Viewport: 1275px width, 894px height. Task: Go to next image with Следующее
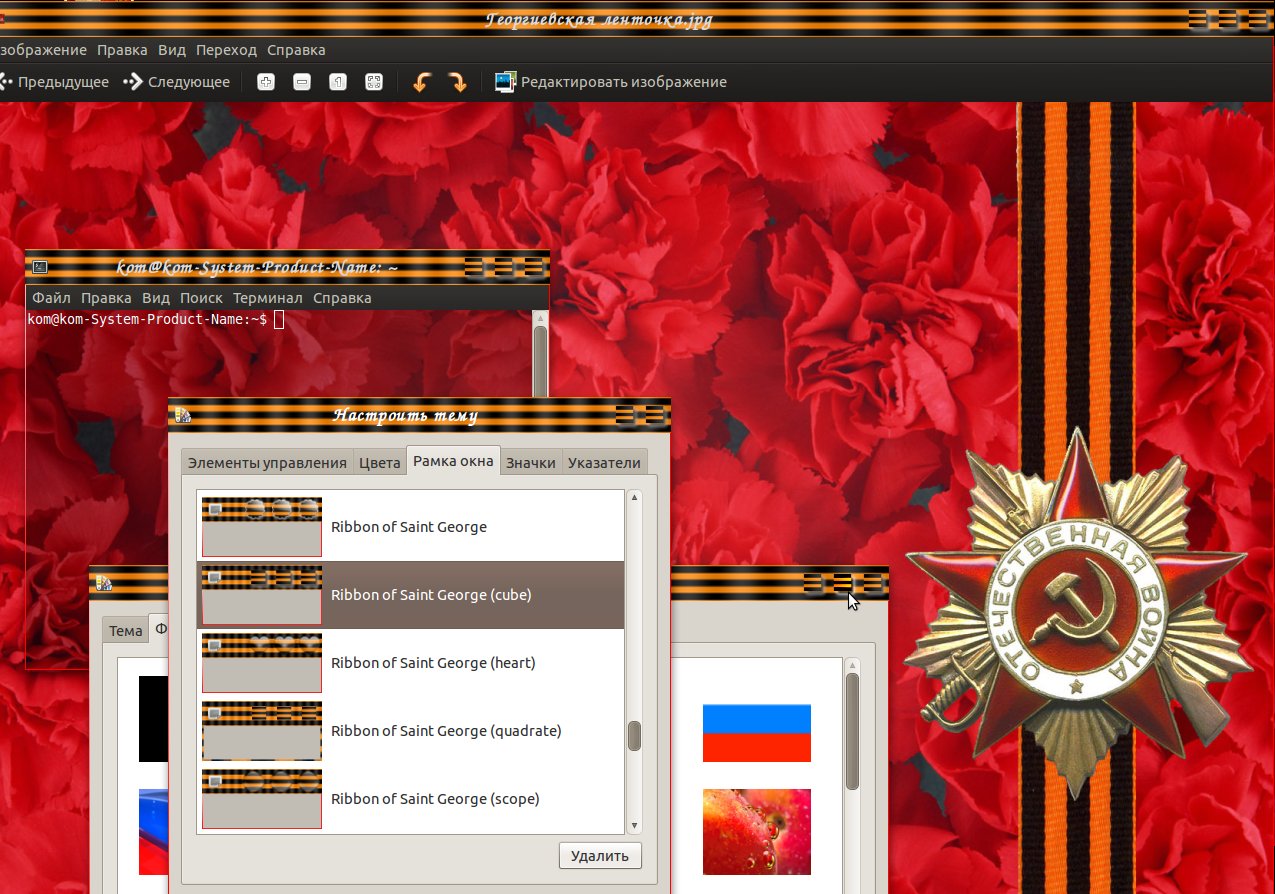click(177, 82)
